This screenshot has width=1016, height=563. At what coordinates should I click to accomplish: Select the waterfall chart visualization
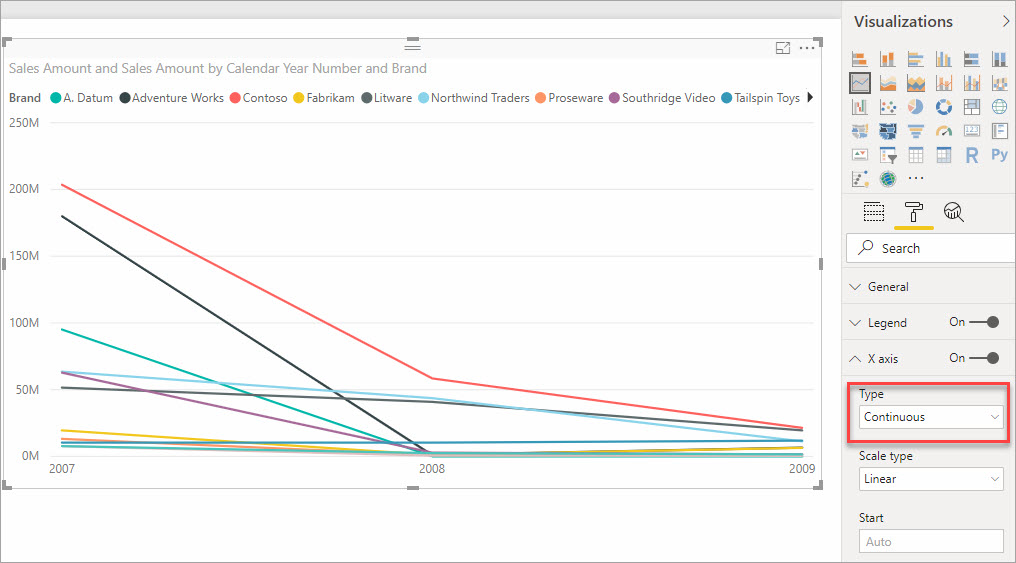(x=860, y=107)
